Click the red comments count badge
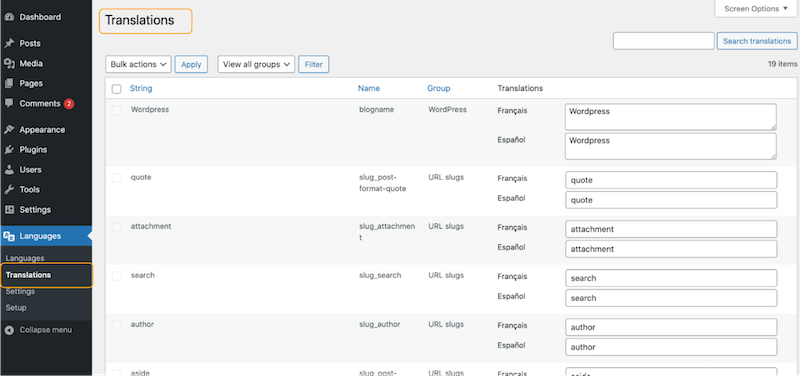 69,104
